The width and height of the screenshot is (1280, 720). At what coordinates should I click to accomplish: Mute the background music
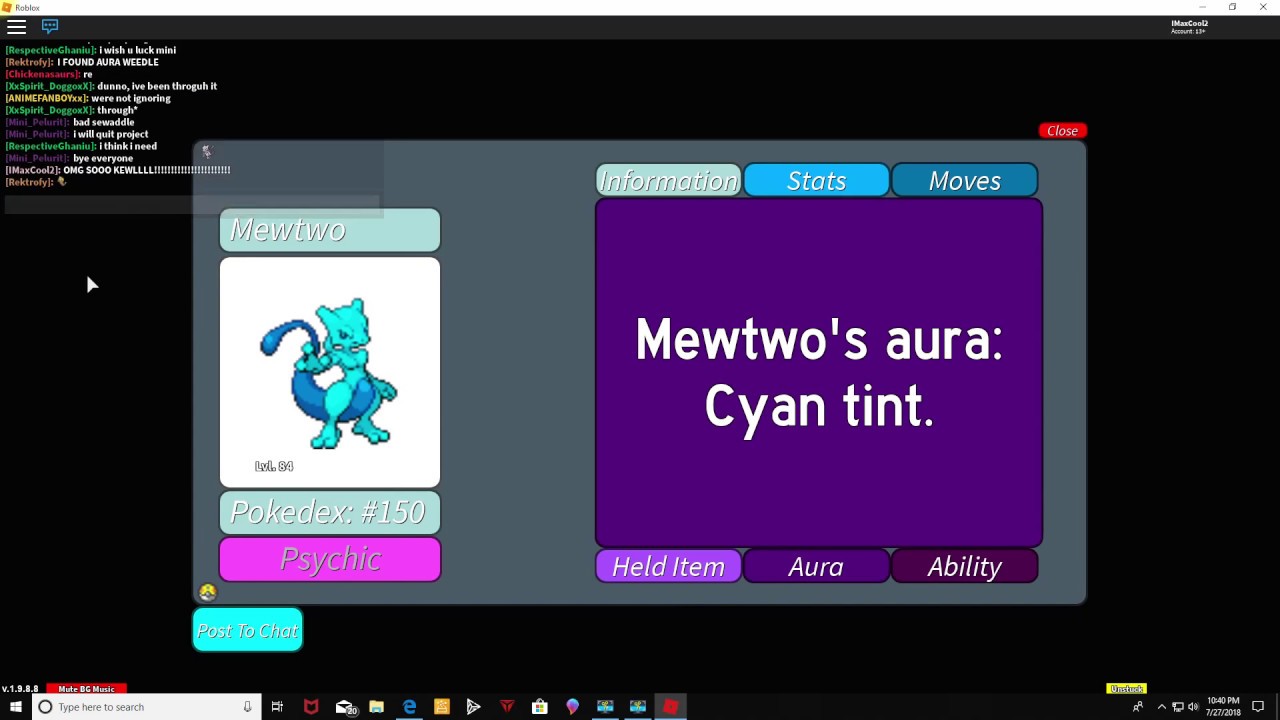86,689
